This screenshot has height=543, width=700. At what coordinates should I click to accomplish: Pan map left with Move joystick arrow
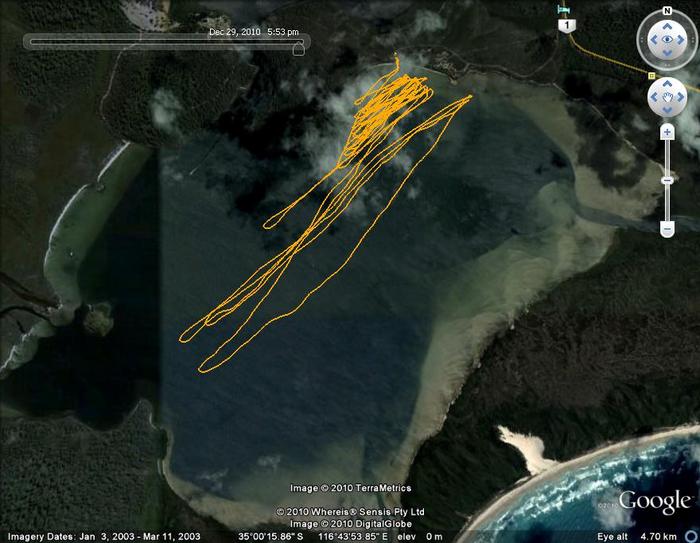click(x=653, y=98)
